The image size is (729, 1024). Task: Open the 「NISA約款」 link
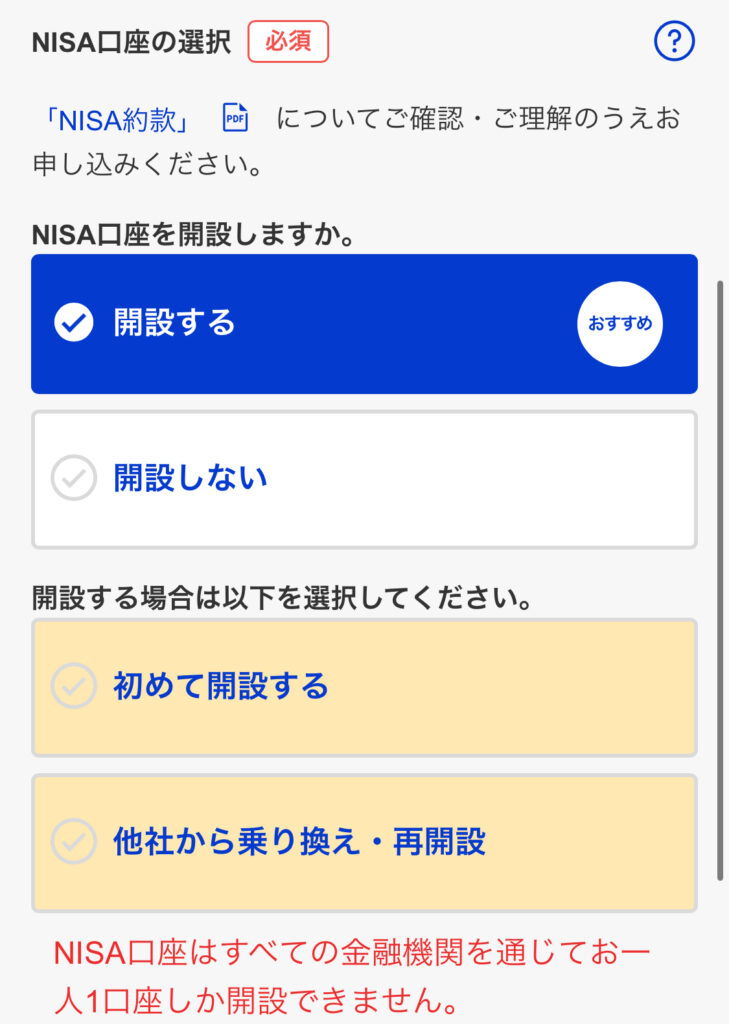click(x=119, y=119)
